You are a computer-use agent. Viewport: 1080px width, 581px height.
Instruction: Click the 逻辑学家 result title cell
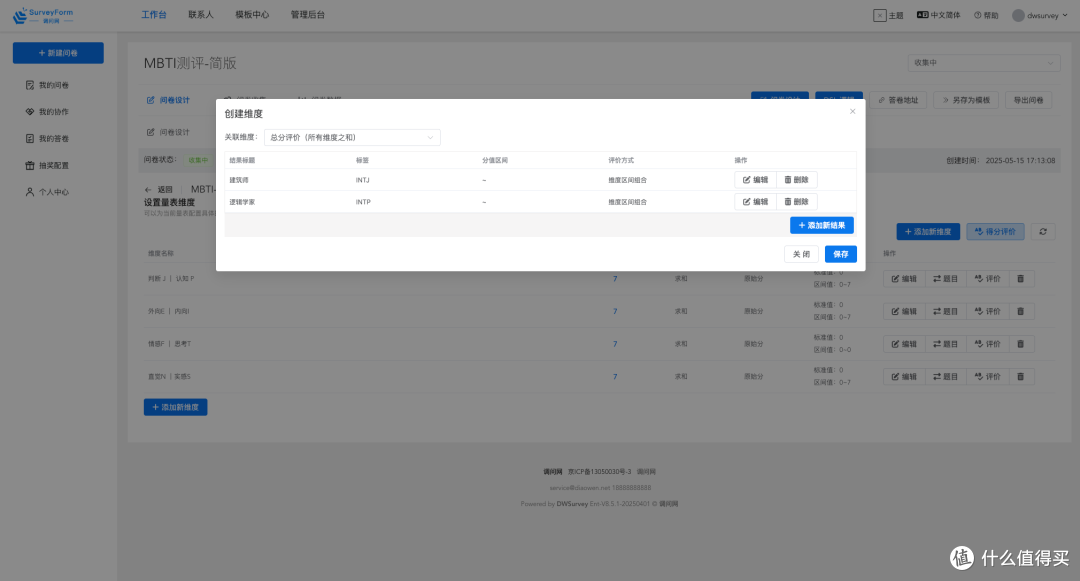pyautogui.click(x=242, y=202)
